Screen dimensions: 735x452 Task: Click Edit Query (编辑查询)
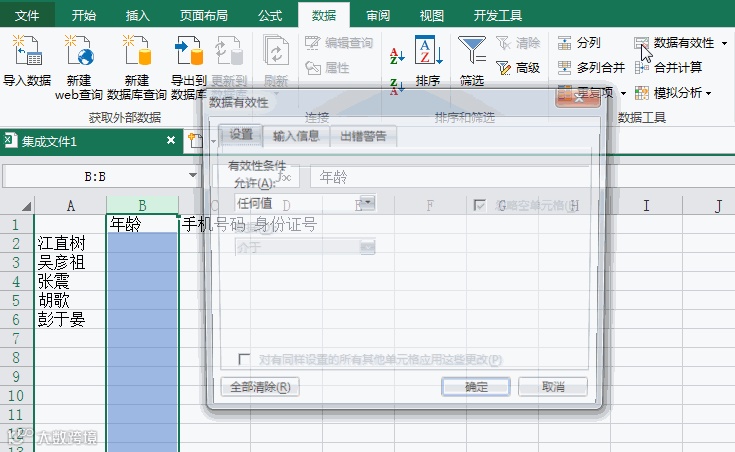click(339, 43)
